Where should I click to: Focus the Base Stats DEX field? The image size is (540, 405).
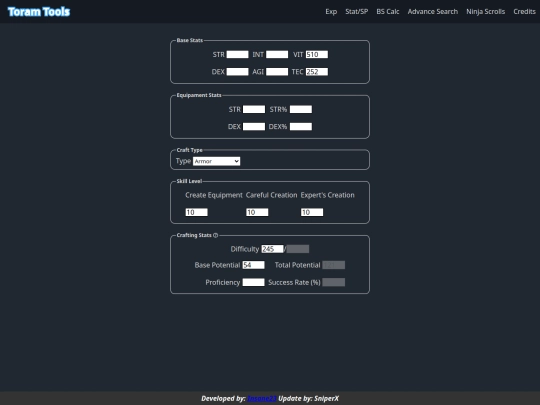click(237, 72)
